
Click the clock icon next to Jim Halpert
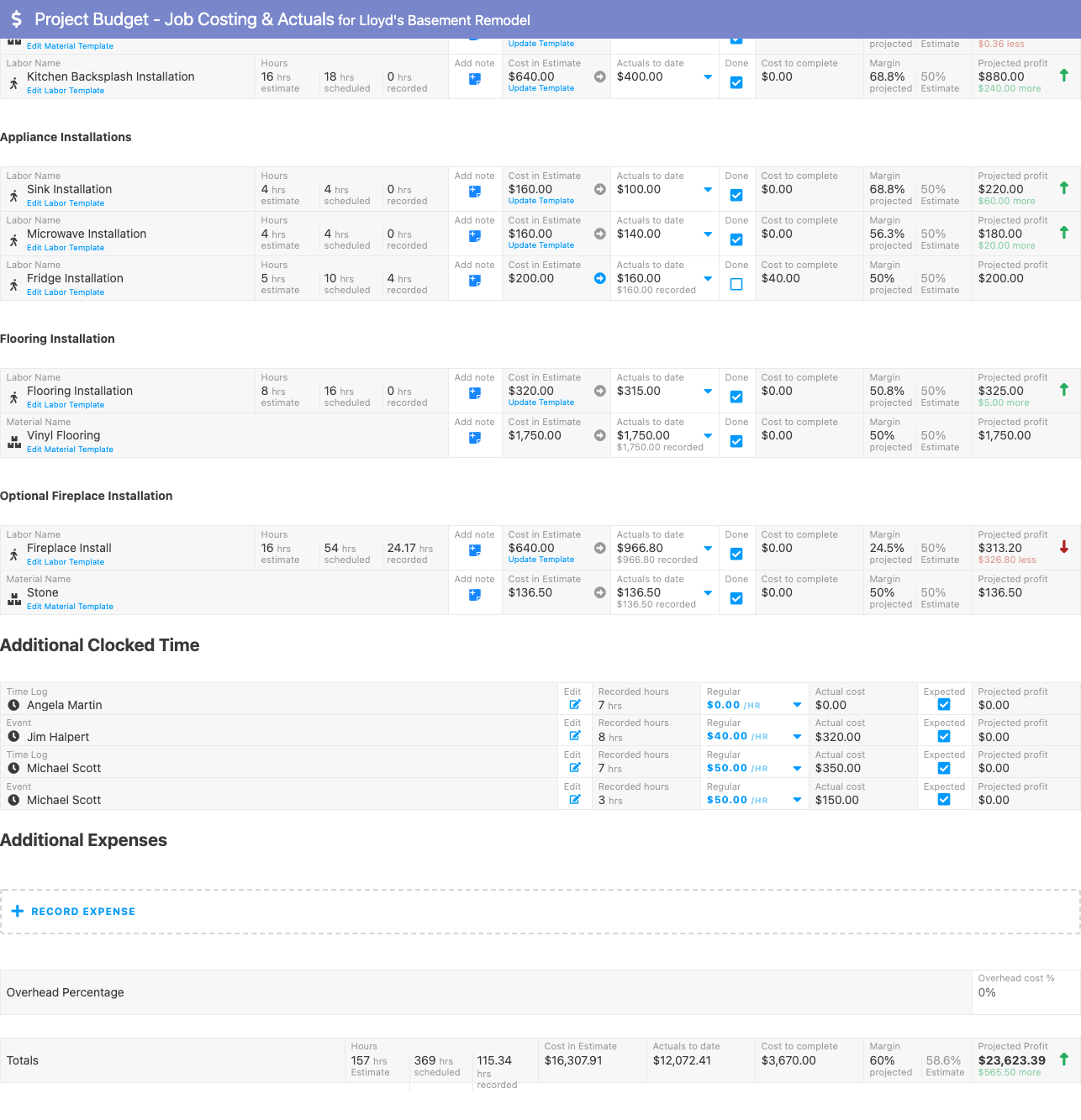click(13, 737)
